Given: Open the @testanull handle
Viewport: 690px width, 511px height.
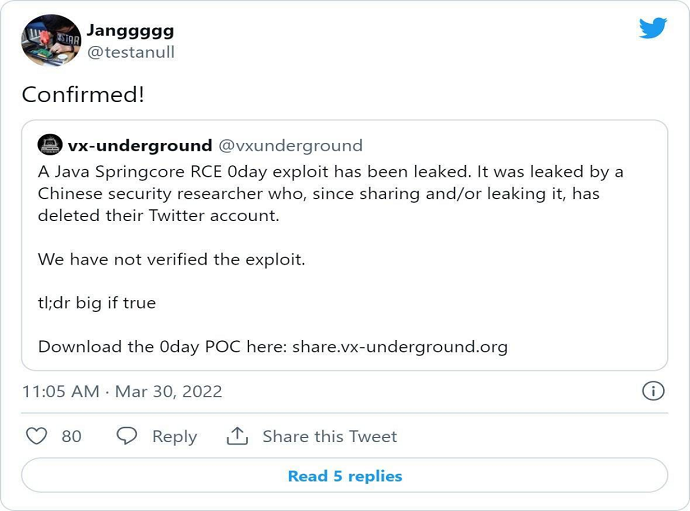Looking at the screenshot, I should click(x=131, y=52).
